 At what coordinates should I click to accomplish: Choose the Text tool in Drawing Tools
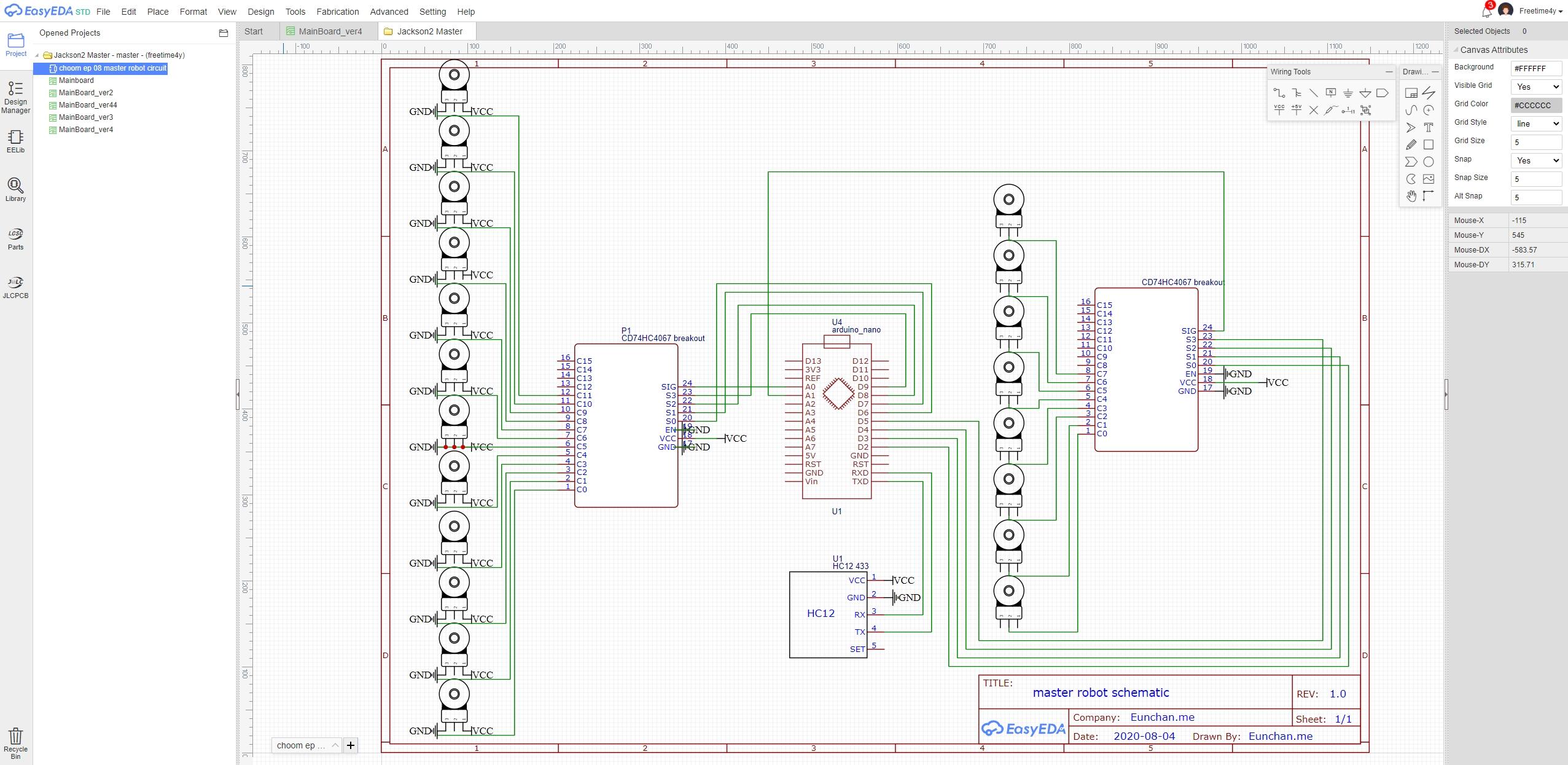[1429, 128]
